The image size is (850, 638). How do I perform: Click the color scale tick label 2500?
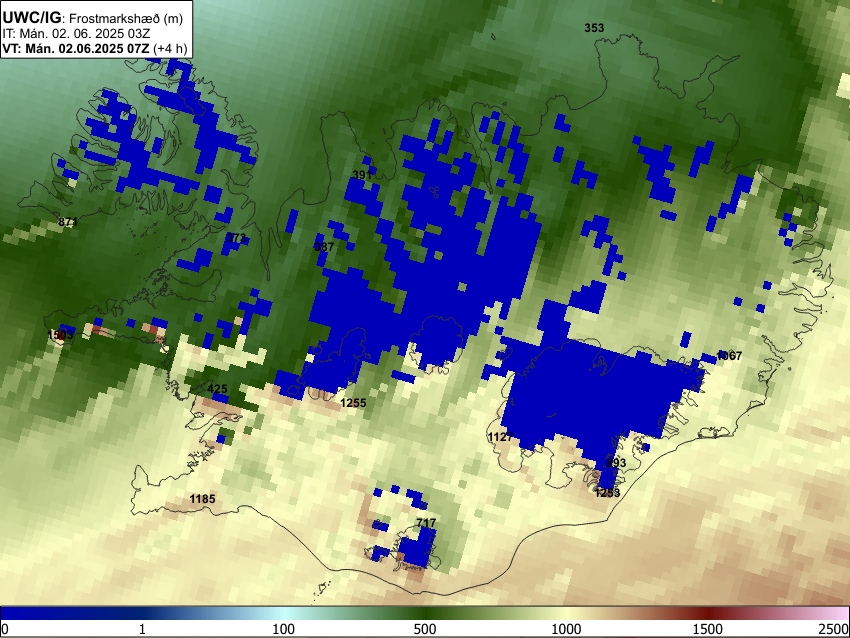pyautogui.click(x=834, y=629)
